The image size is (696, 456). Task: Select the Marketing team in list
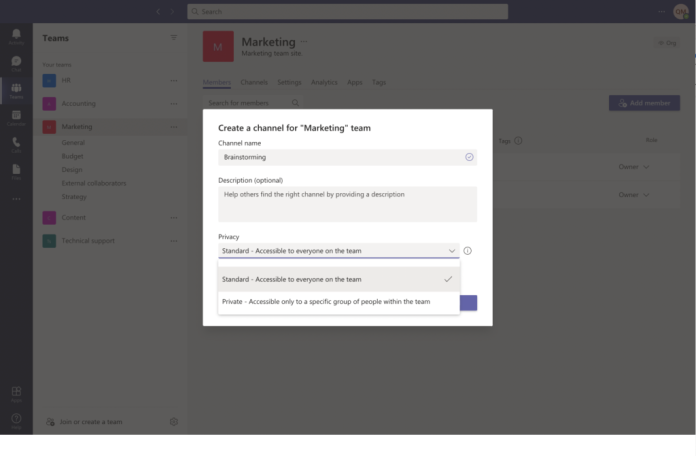point(110,127)
